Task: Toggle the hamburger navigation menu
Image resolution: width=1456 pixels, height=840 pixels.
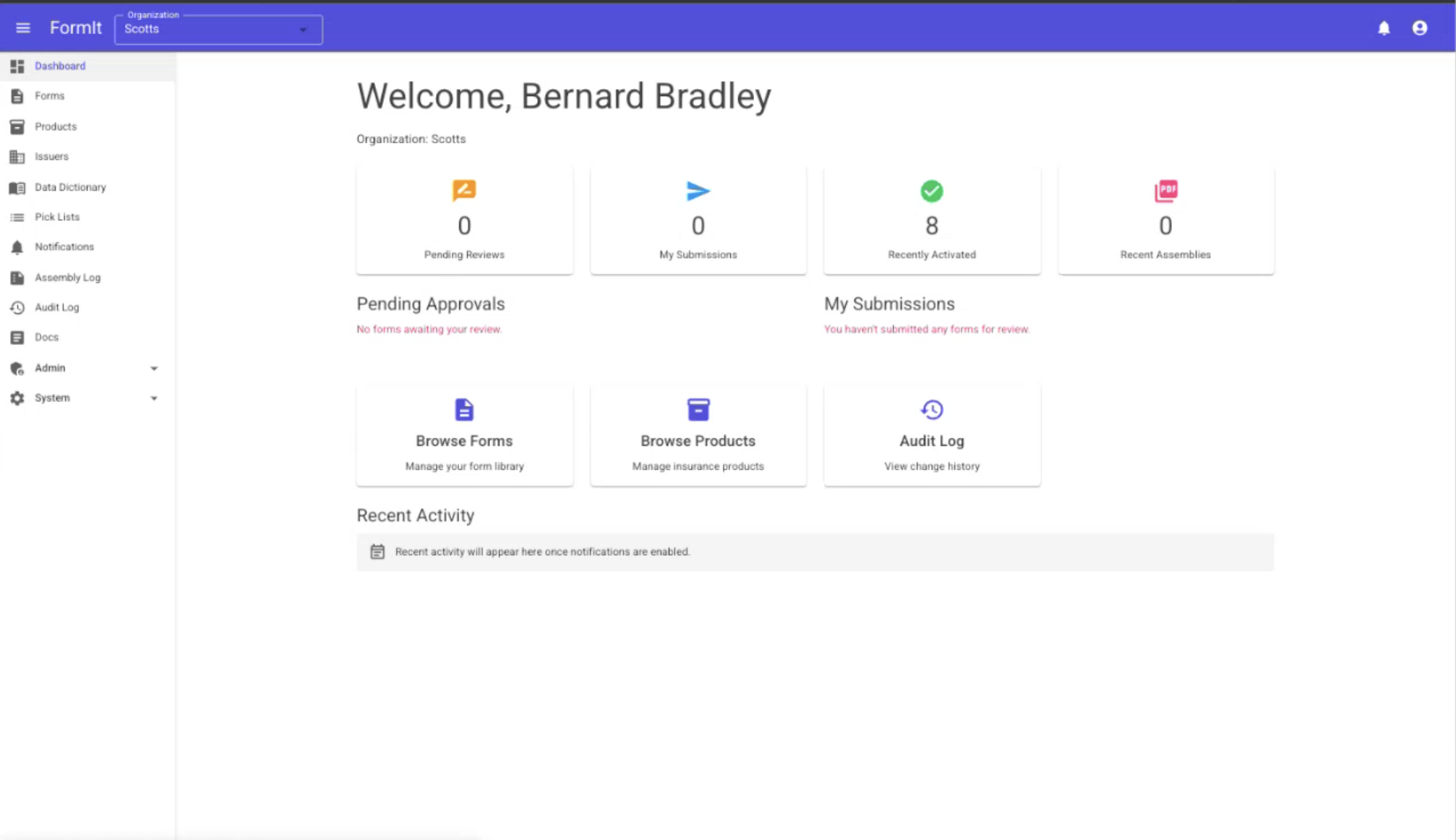Action: pos(23,28)
